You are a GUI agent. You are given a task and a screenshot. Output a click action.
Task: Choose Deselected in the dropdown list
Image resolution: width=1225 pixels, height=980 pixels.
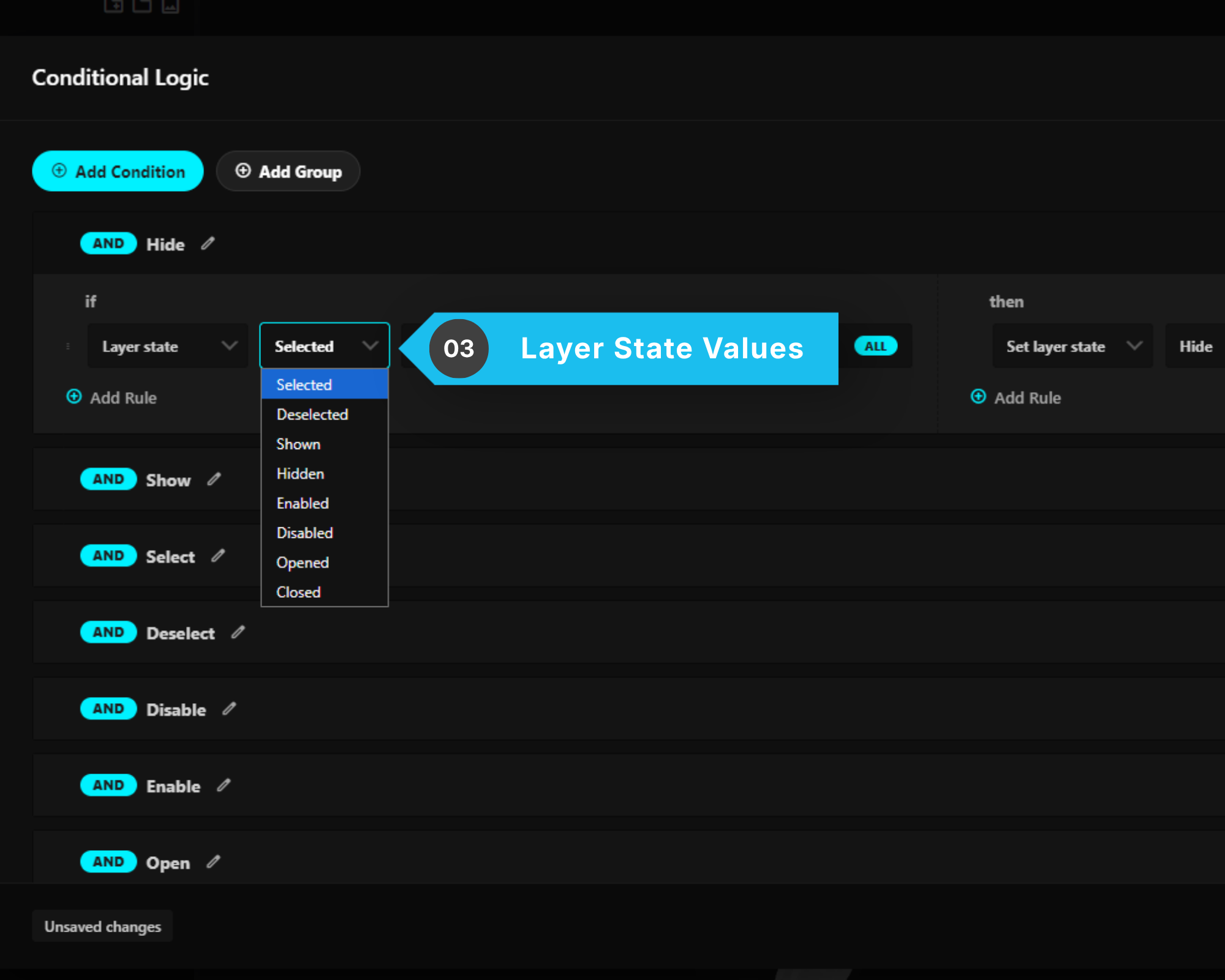(325, 415)
